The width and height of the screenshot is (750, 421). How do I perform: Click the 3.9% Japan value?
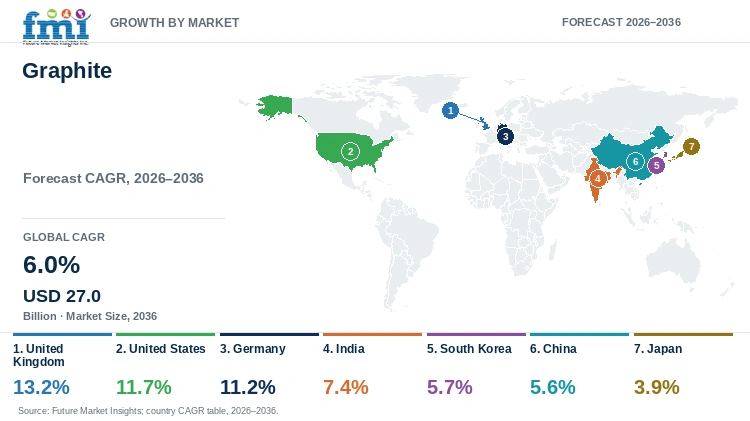click(x=657, y=387)
